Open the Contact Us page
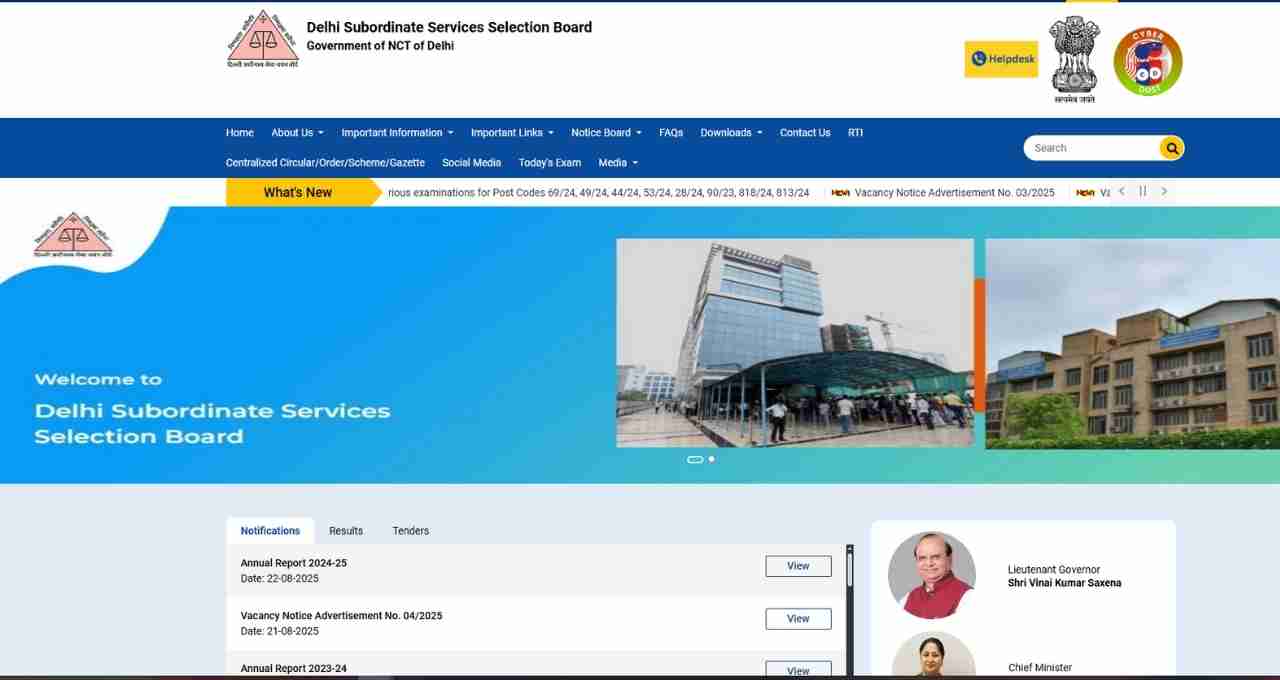 point(805,132)
